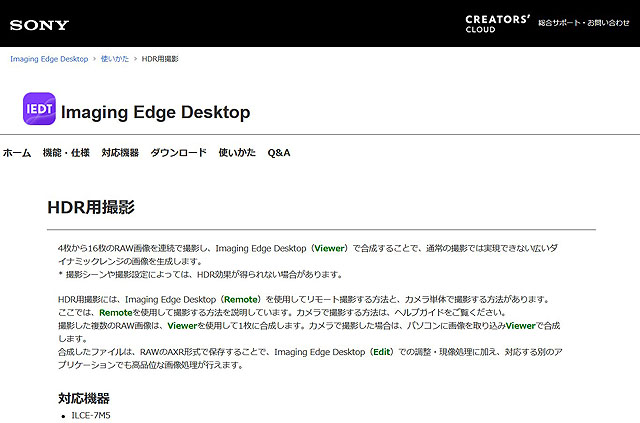Open 対応機器 in the navigation bar
Screen dimensions: 640x423
(120, 153)
